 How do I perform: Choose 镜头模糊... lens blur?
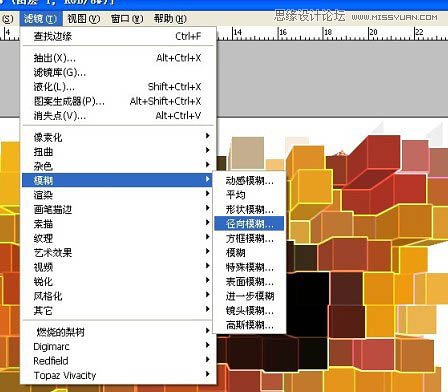coord(249,310)
